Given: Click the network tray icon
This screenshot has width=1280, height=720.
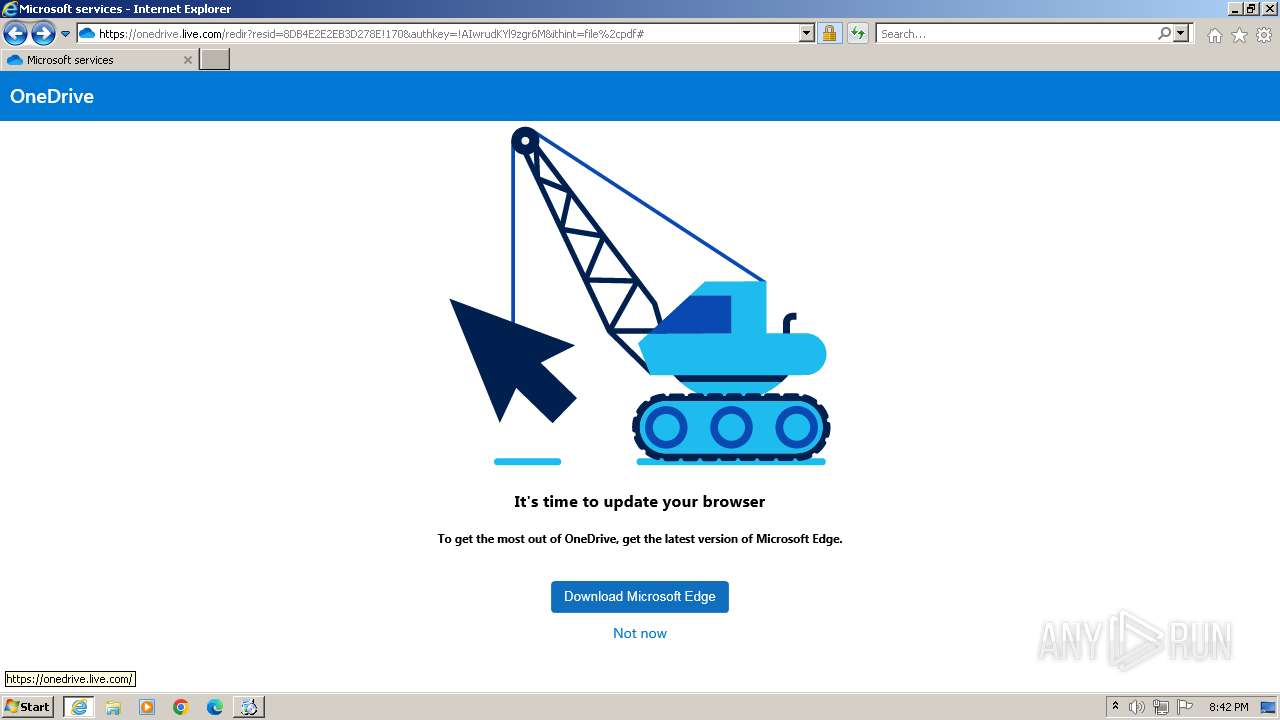Looking at the screenshot, I should [1161, 707].
